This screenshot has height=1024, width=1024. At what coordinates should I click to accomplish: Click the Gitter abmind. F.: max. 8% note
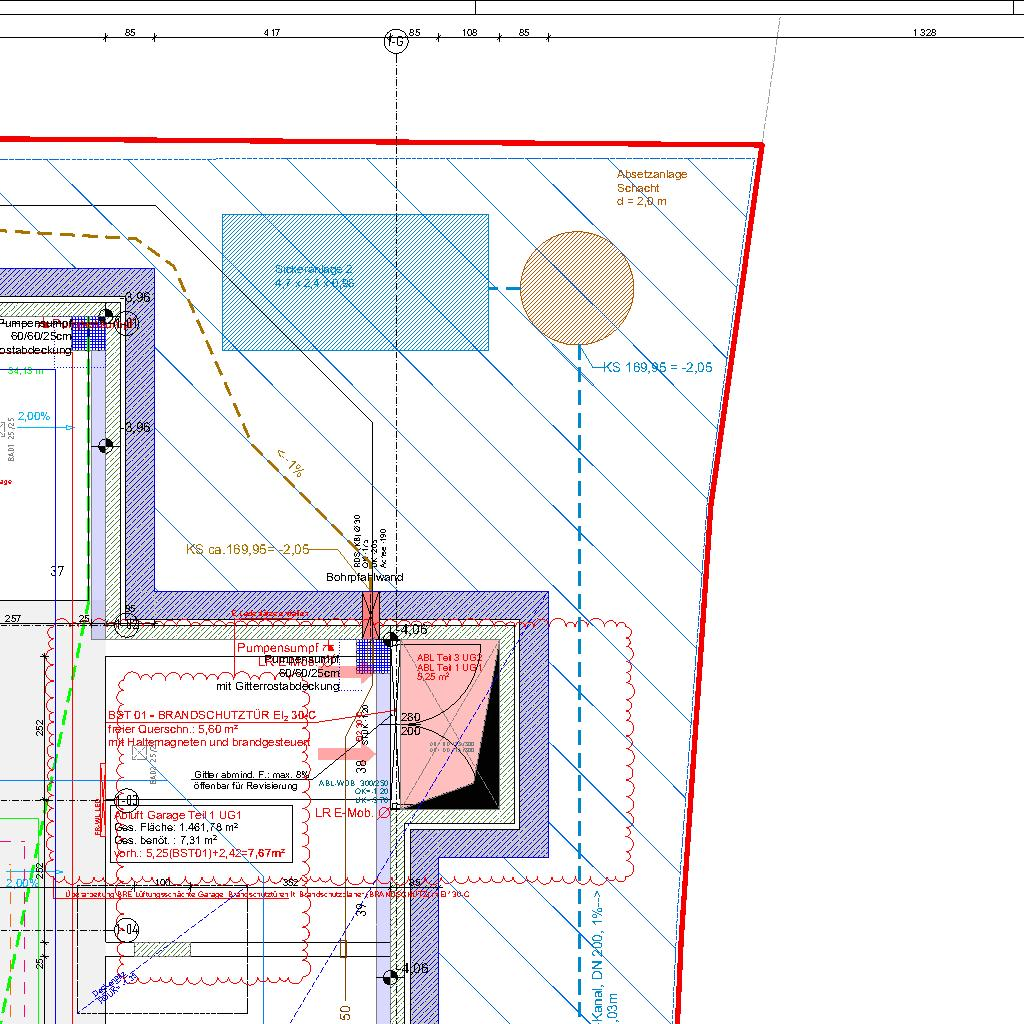251,775
